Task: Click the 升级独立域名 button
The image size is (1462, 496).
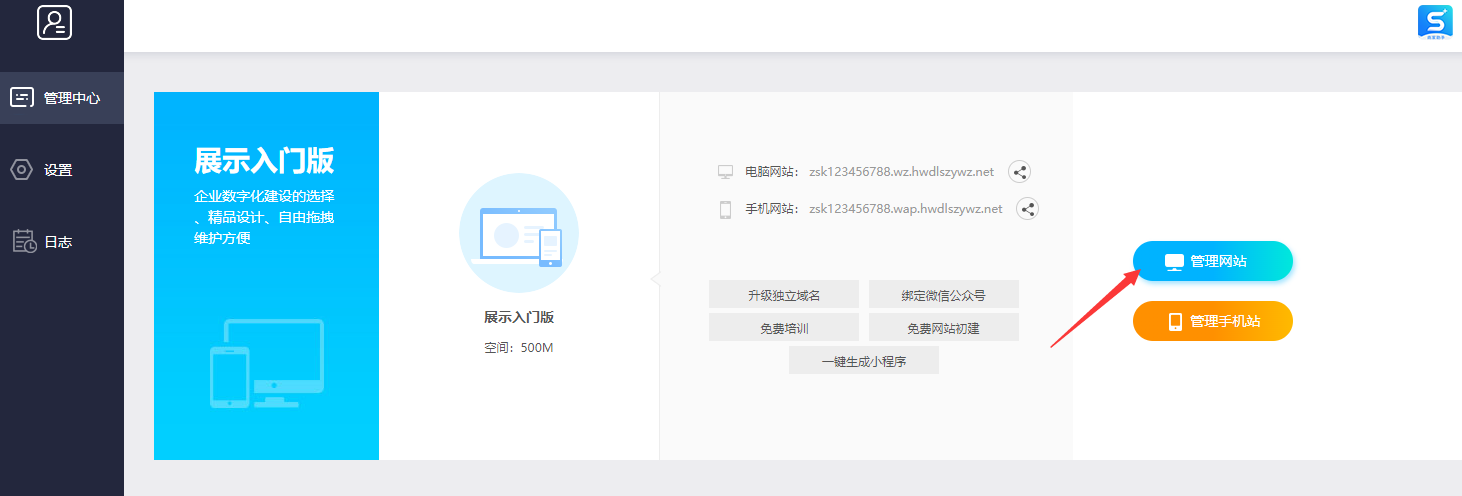Action: [x=783, y=294]
